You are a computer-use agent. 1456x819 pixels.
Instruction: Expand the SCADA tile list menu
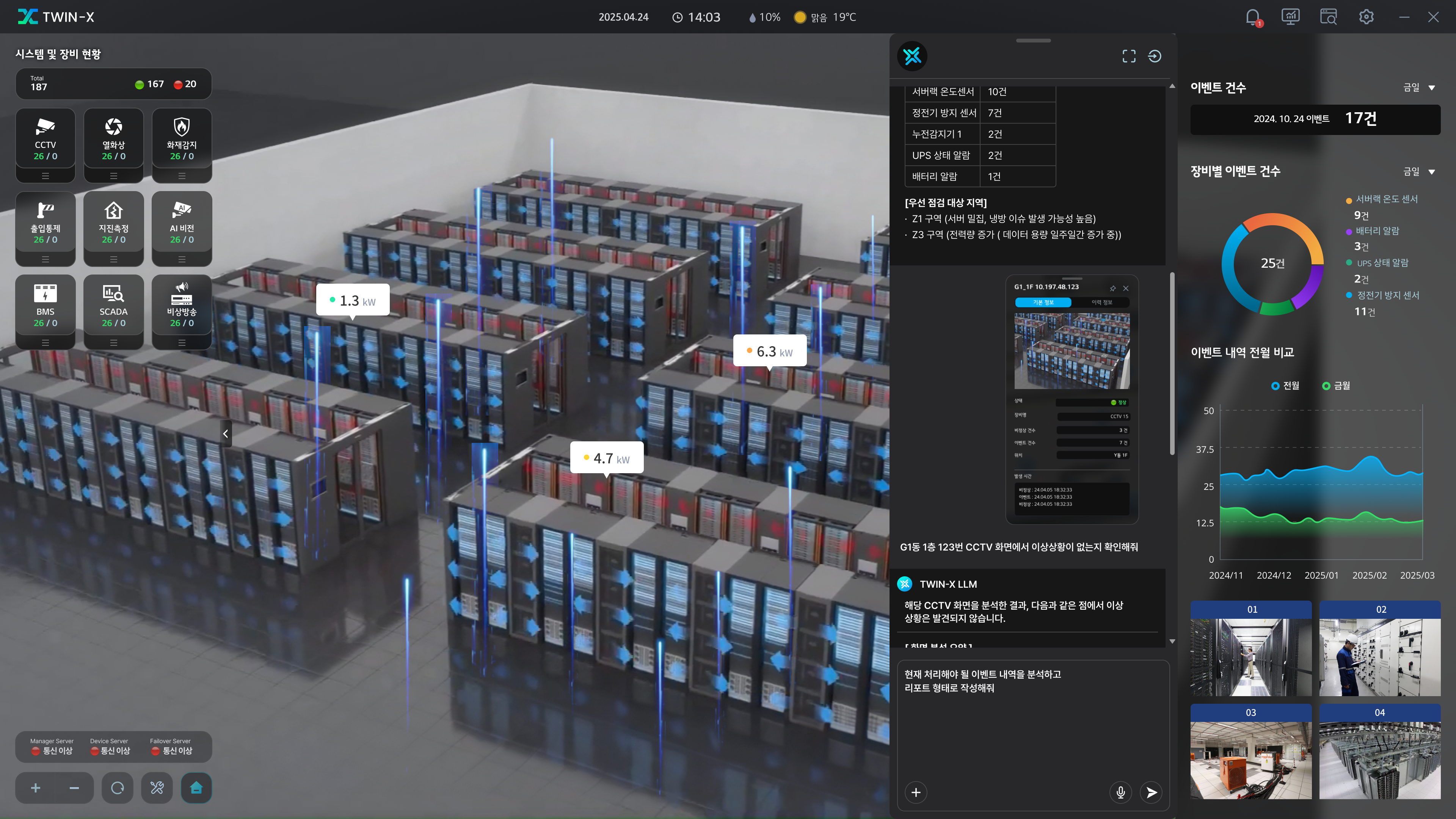[114, 342]
